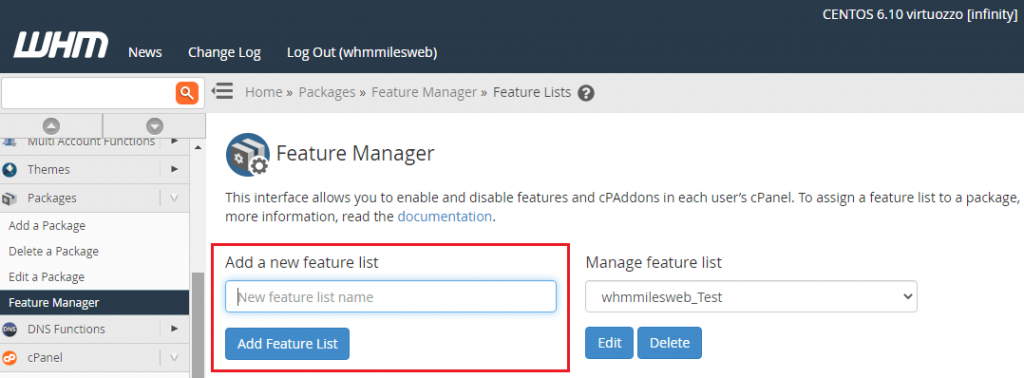Click the Delete button
1024x378 pixels.
(x=669, y=343)
